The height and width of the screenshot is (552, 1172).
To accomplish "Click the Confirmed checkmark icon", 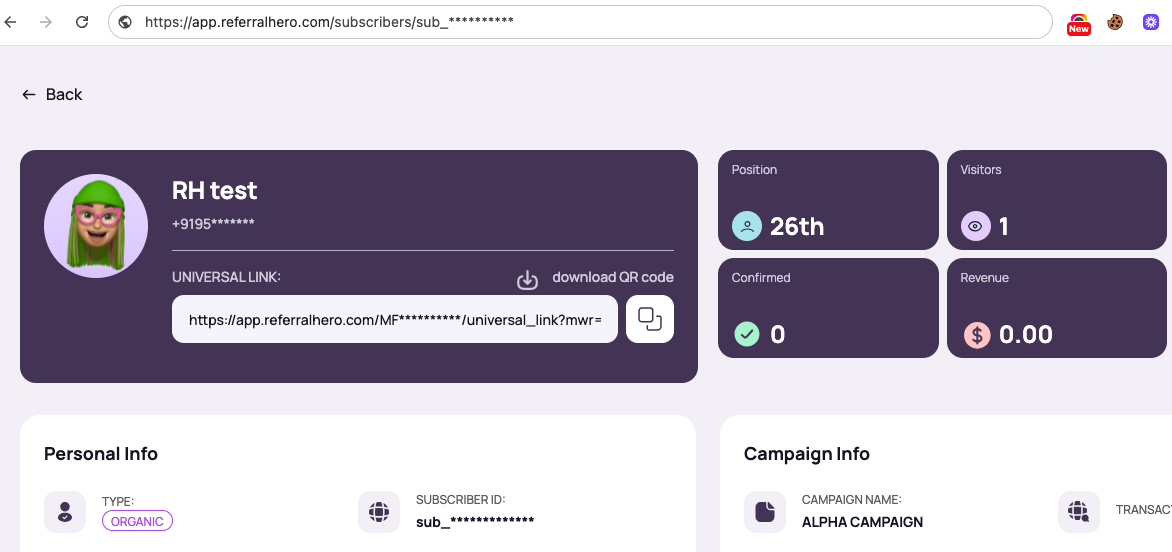I will click(x=746, y=334).
